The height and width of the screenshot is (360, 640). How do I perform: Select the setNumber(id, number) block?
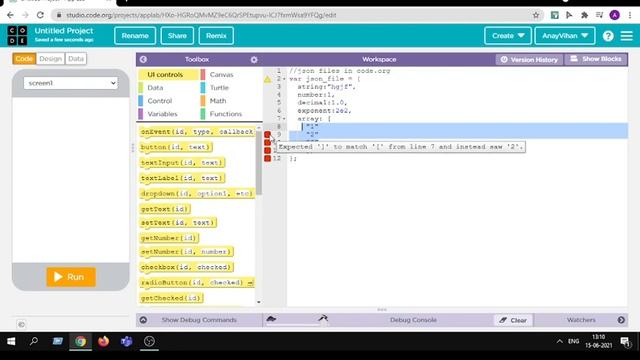point(187,252)
